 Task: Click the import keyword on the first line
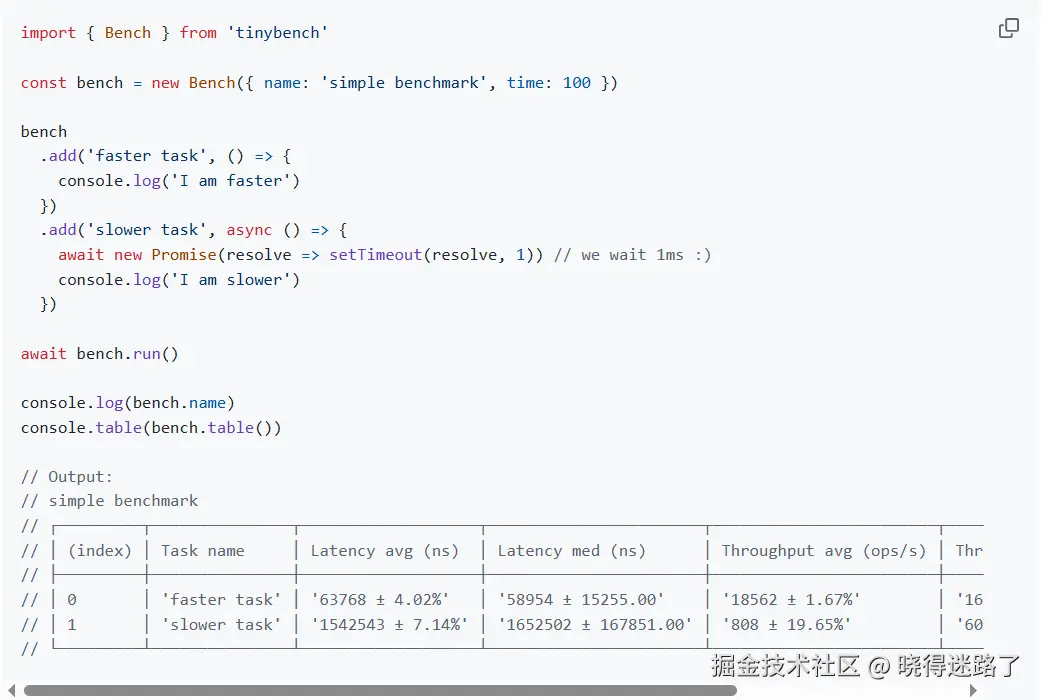pyautogui.click(x=49, y=33)
